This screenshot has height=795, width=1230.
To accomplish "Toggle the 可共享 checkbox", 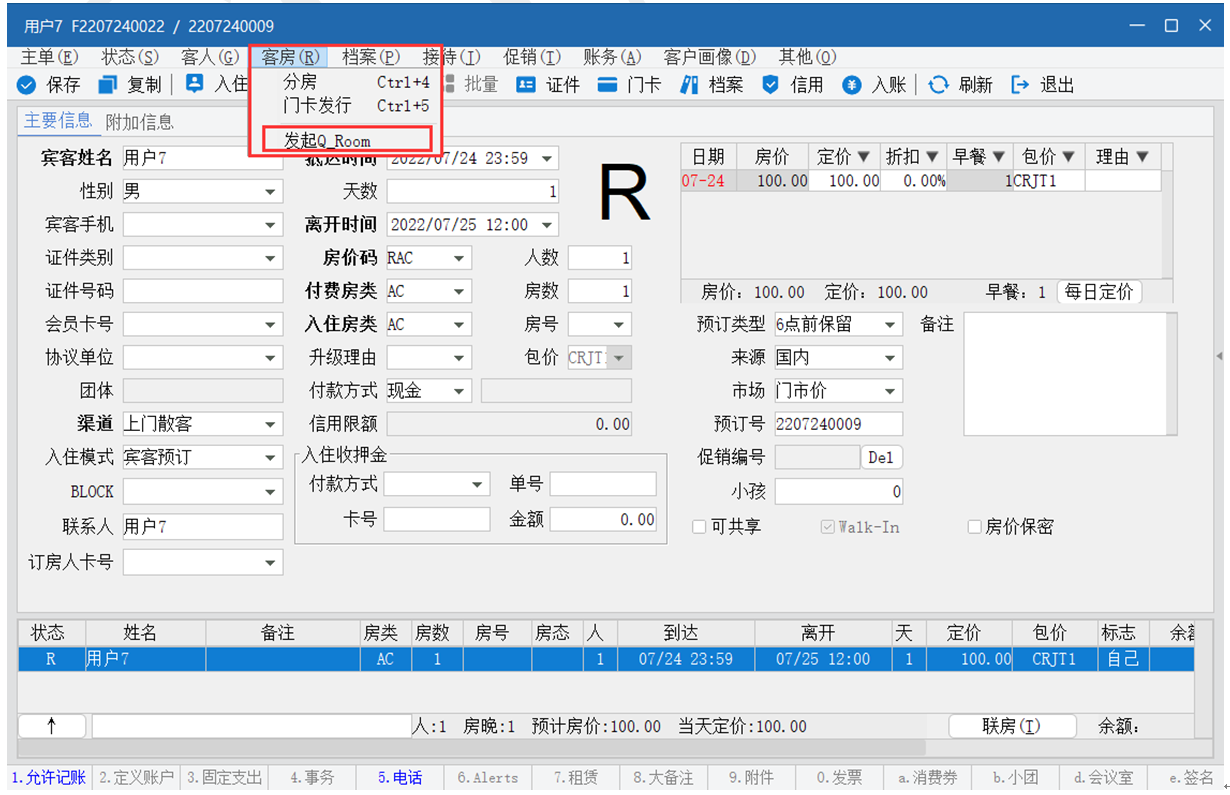I will point(699,527).
